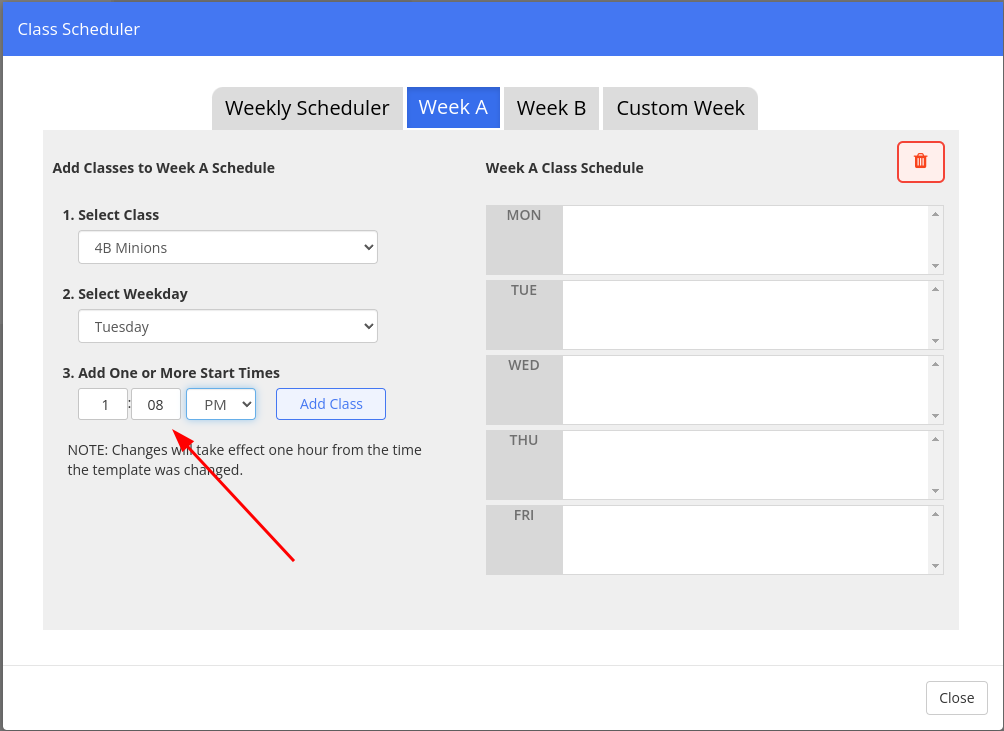Select the Week A tab
1004x731 pixels.
(x=453, y=108)
